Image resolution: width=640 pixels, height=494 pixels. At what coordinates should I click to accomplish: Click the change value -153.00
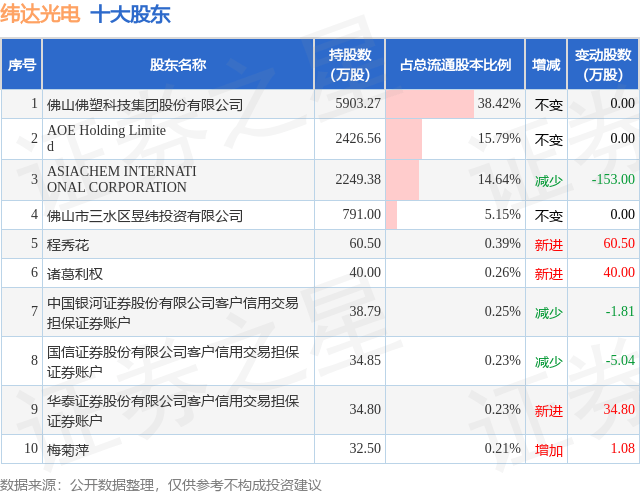[613, 179]
